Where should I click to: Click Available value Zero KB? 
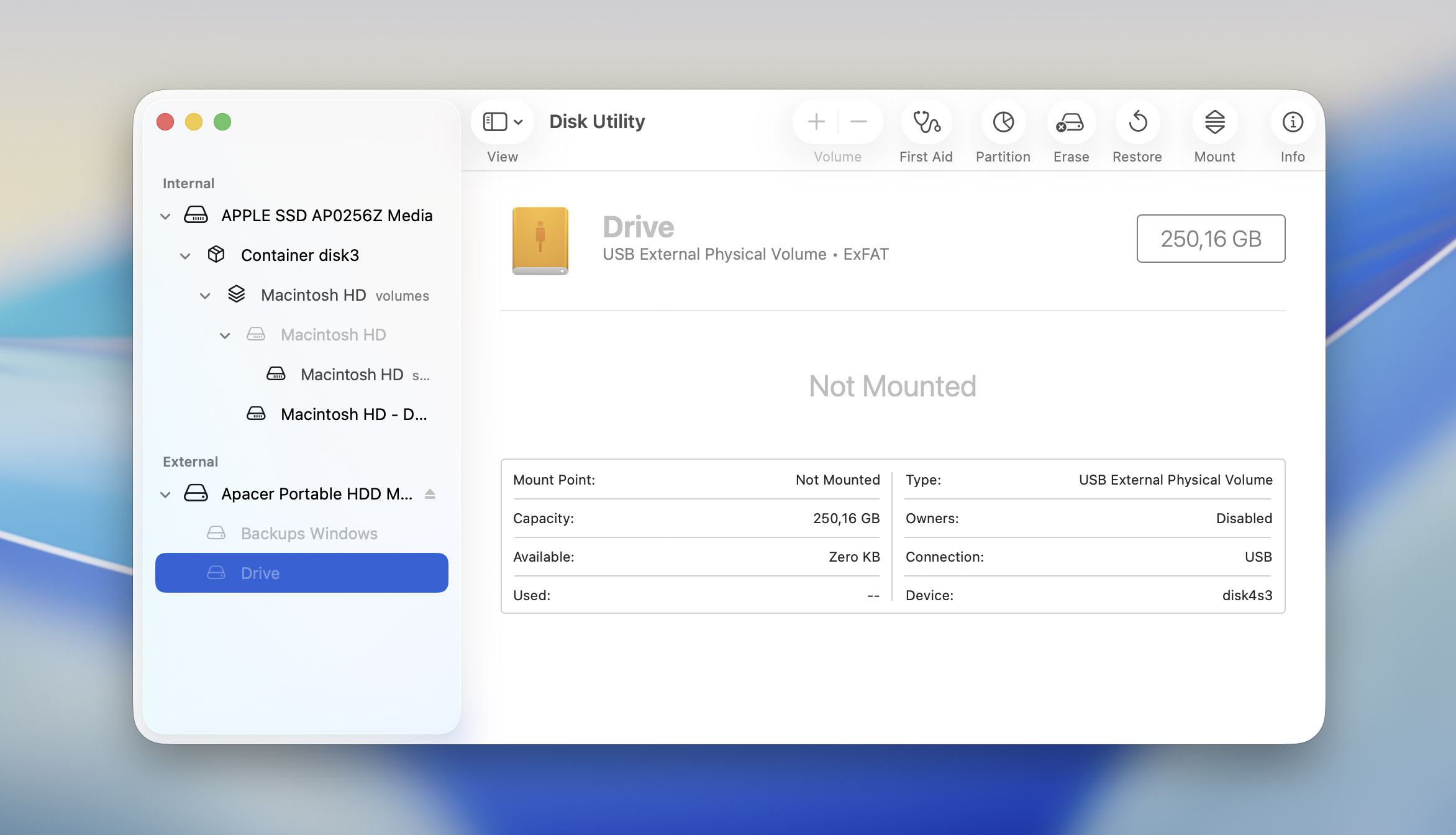pyautogui.click(x=854, y=557)
